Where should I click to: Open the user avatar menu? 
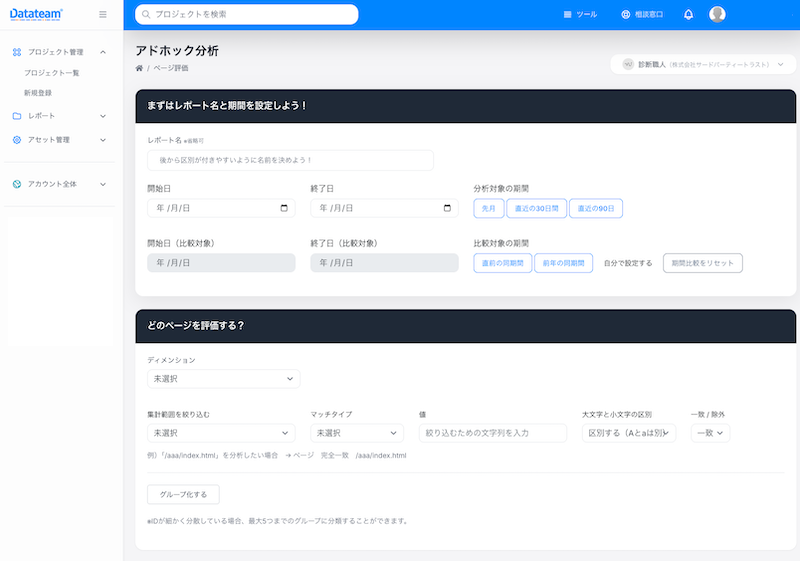coord(717,14)
